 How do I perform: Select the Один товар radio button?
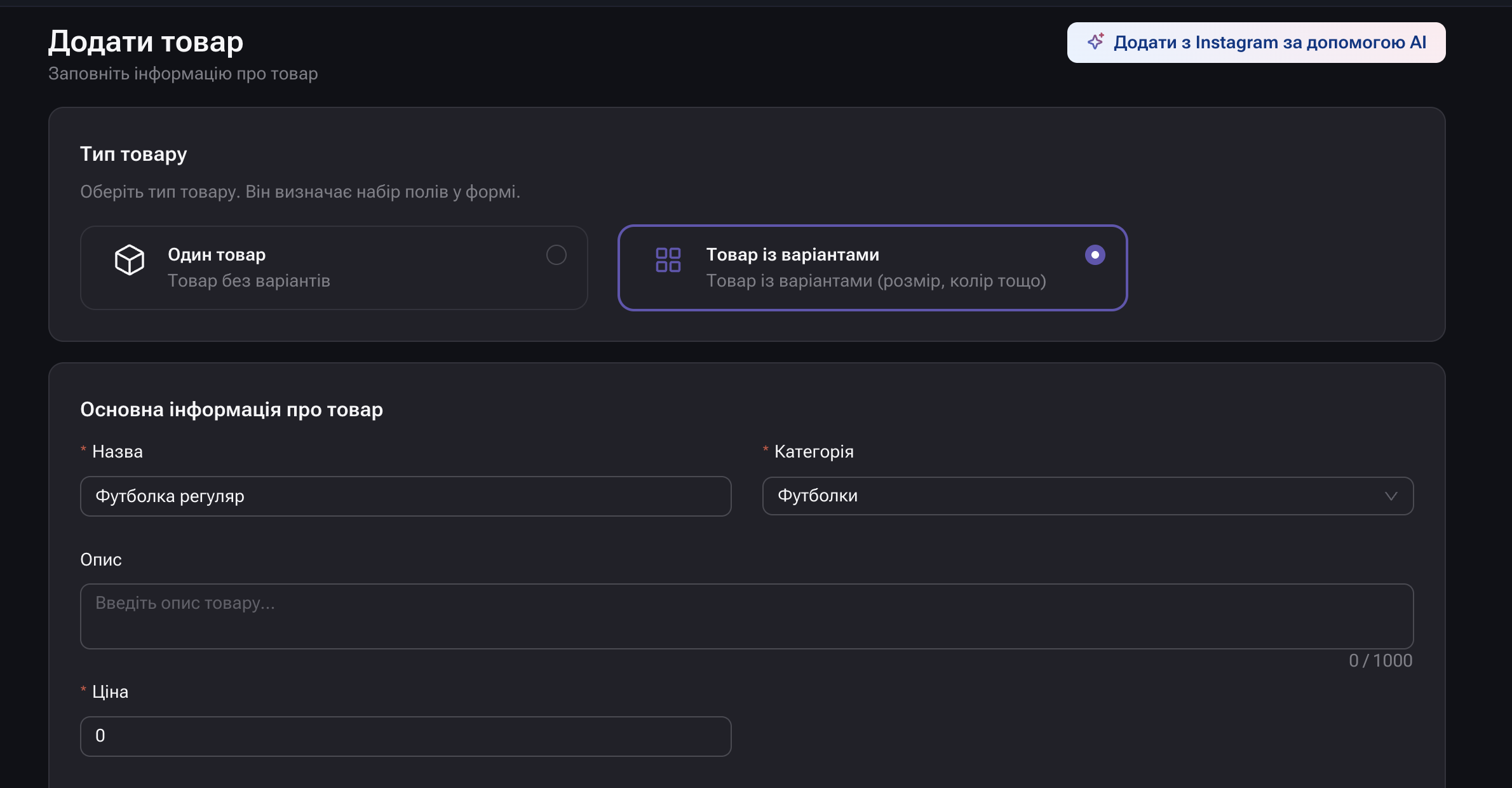click(557, 255)
